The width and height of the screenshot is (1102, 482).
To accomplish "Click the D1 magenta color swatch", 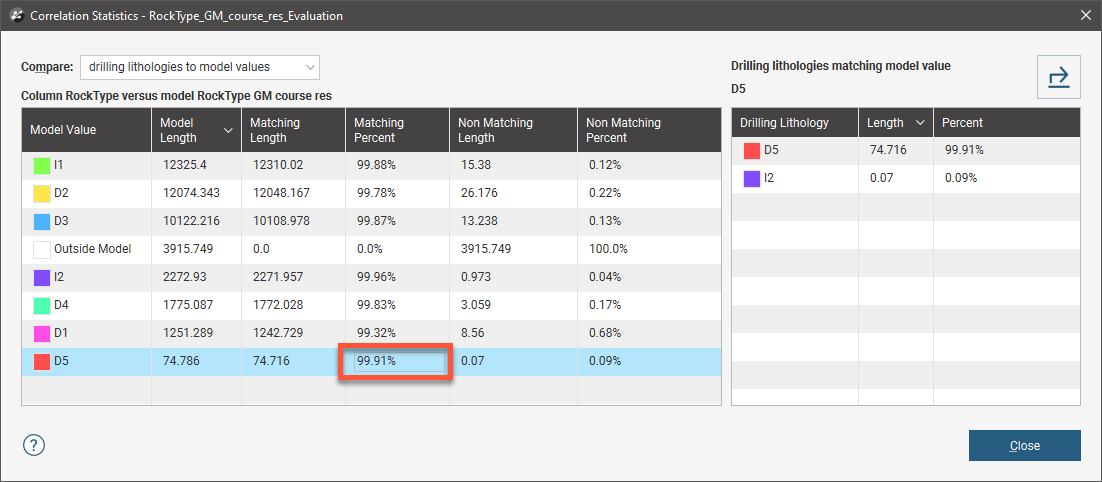I will [42, 332].
